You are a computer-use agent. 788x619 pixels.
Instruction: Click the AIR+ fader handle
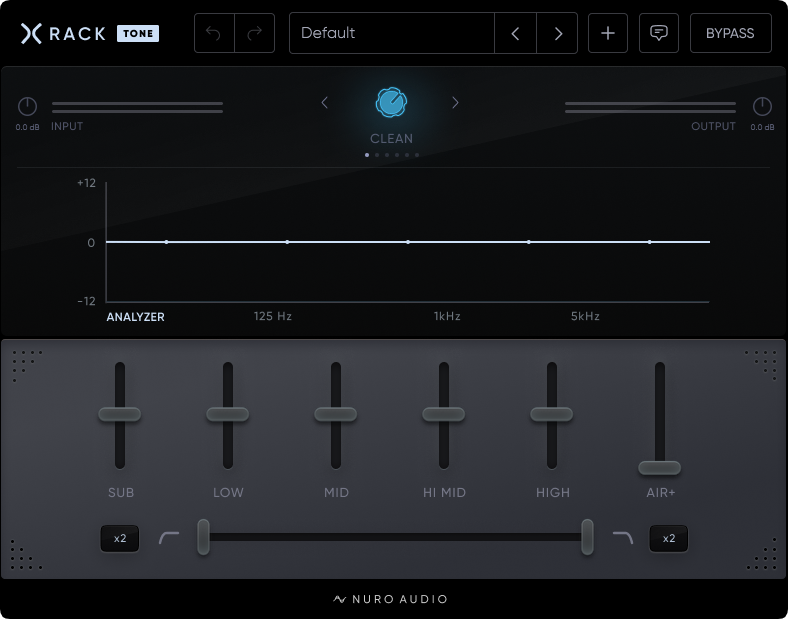(x=659, y=468)
